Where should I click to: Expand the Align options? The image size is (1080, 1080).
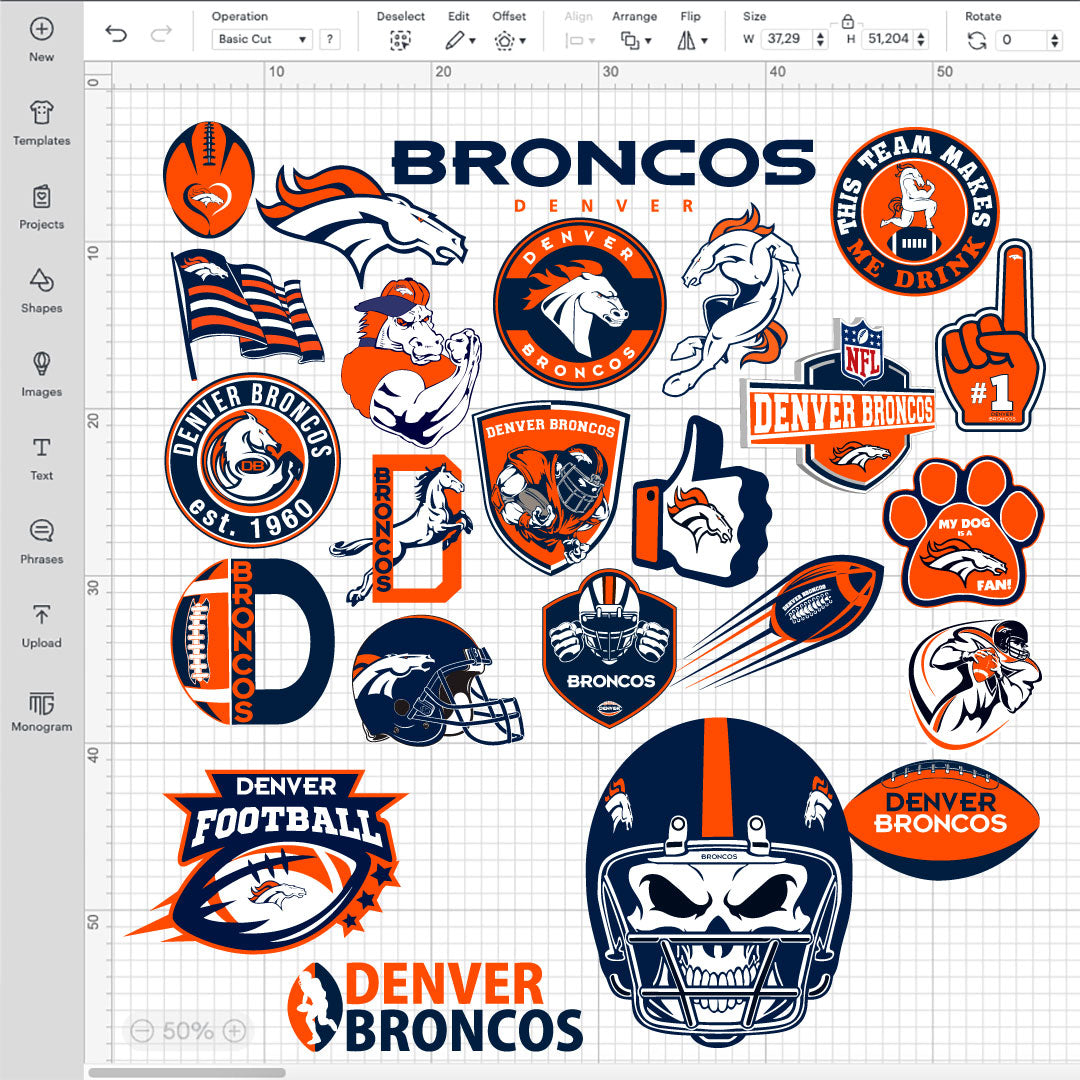click(x=579, y=40)
